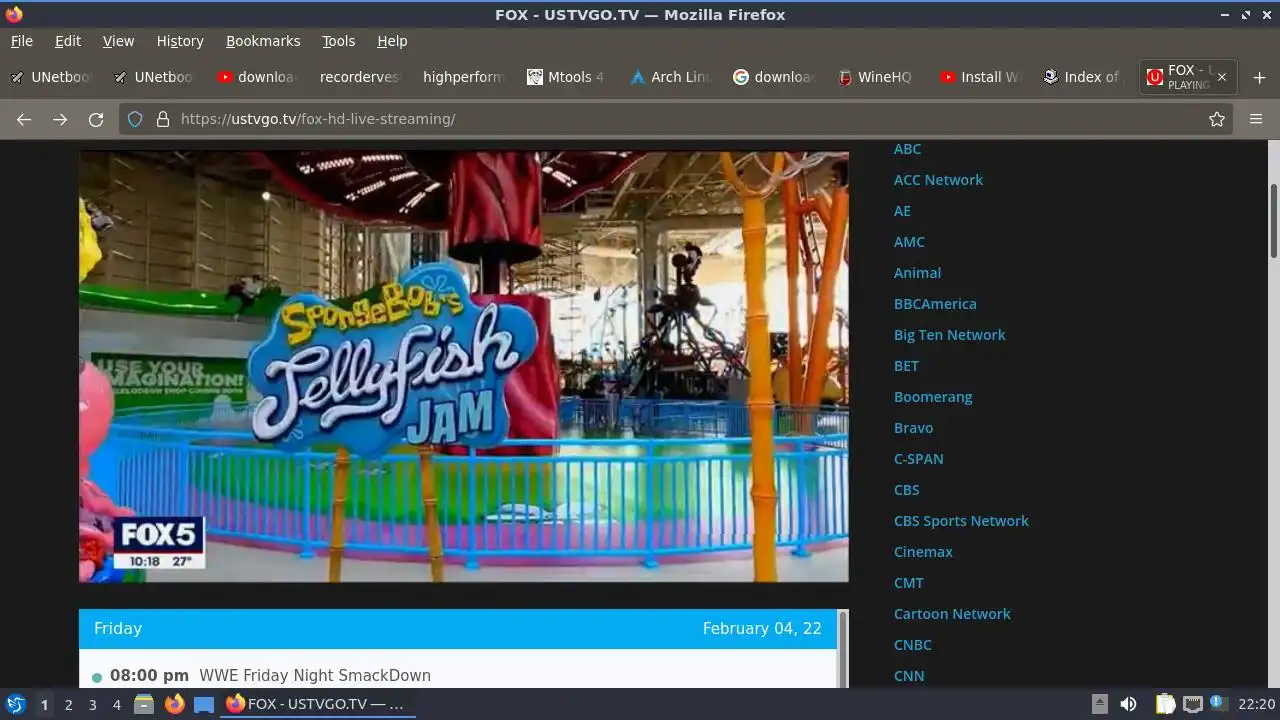The image size is (1280, 720).
Task: Open the CNN channel link
Action: tap(908, 676)
